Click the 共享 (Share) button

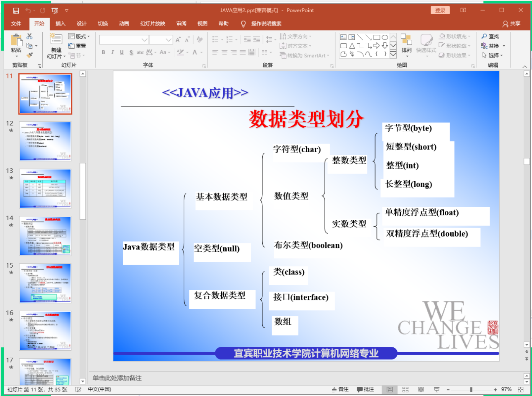511,23
